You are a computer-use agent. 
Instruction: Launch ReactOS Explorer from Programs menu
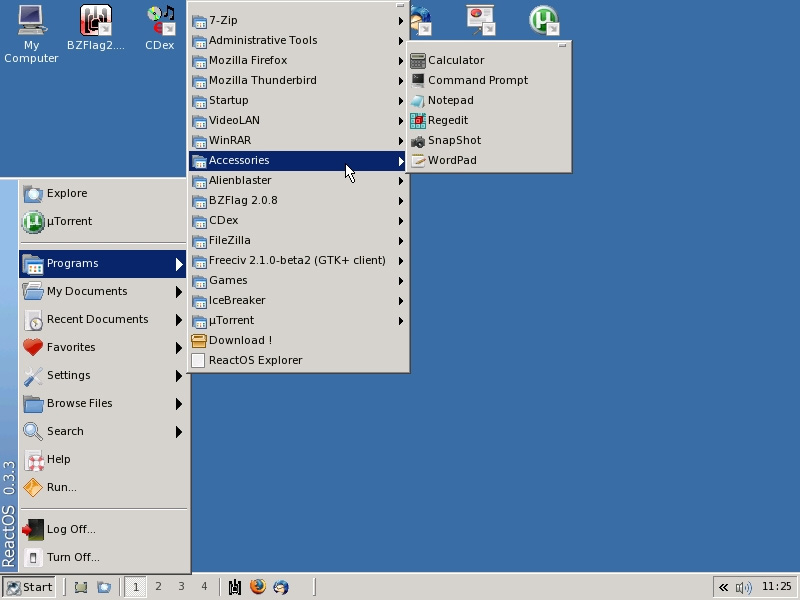[298, 360]
